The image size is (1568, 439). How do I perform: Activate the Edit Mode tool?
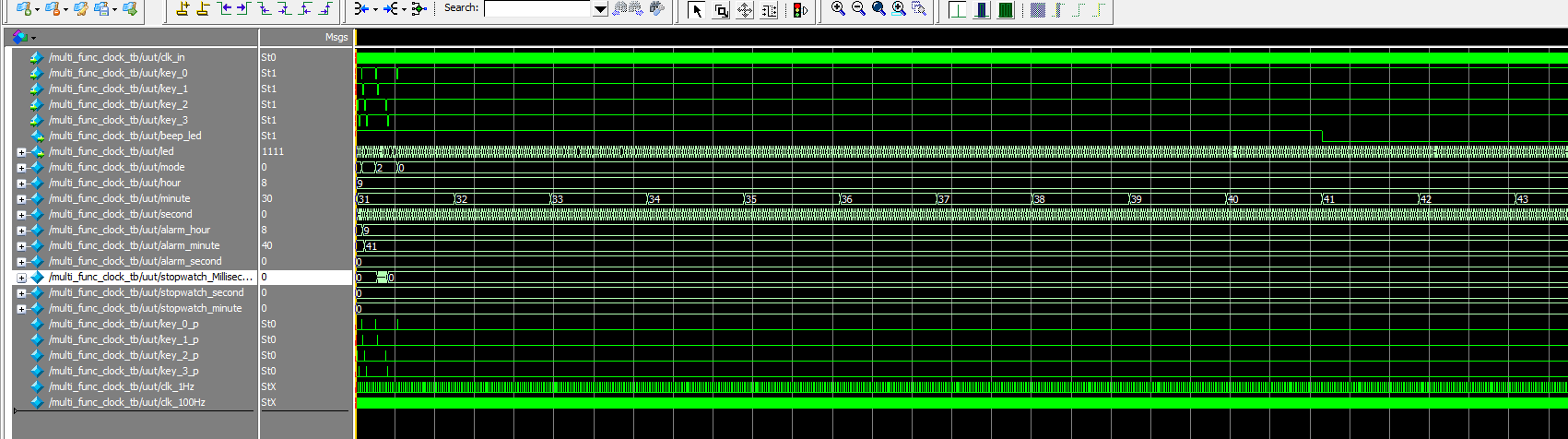769,10
